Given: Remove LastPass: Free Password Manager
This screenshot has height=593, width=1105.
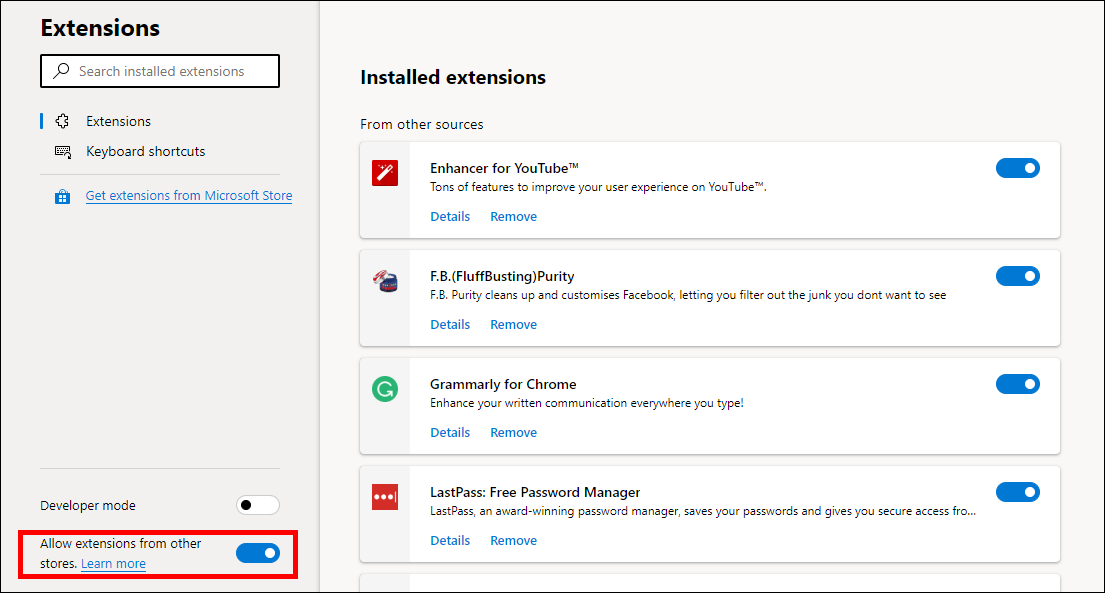Looking at the screenshot, I should [x=514, y=540].
